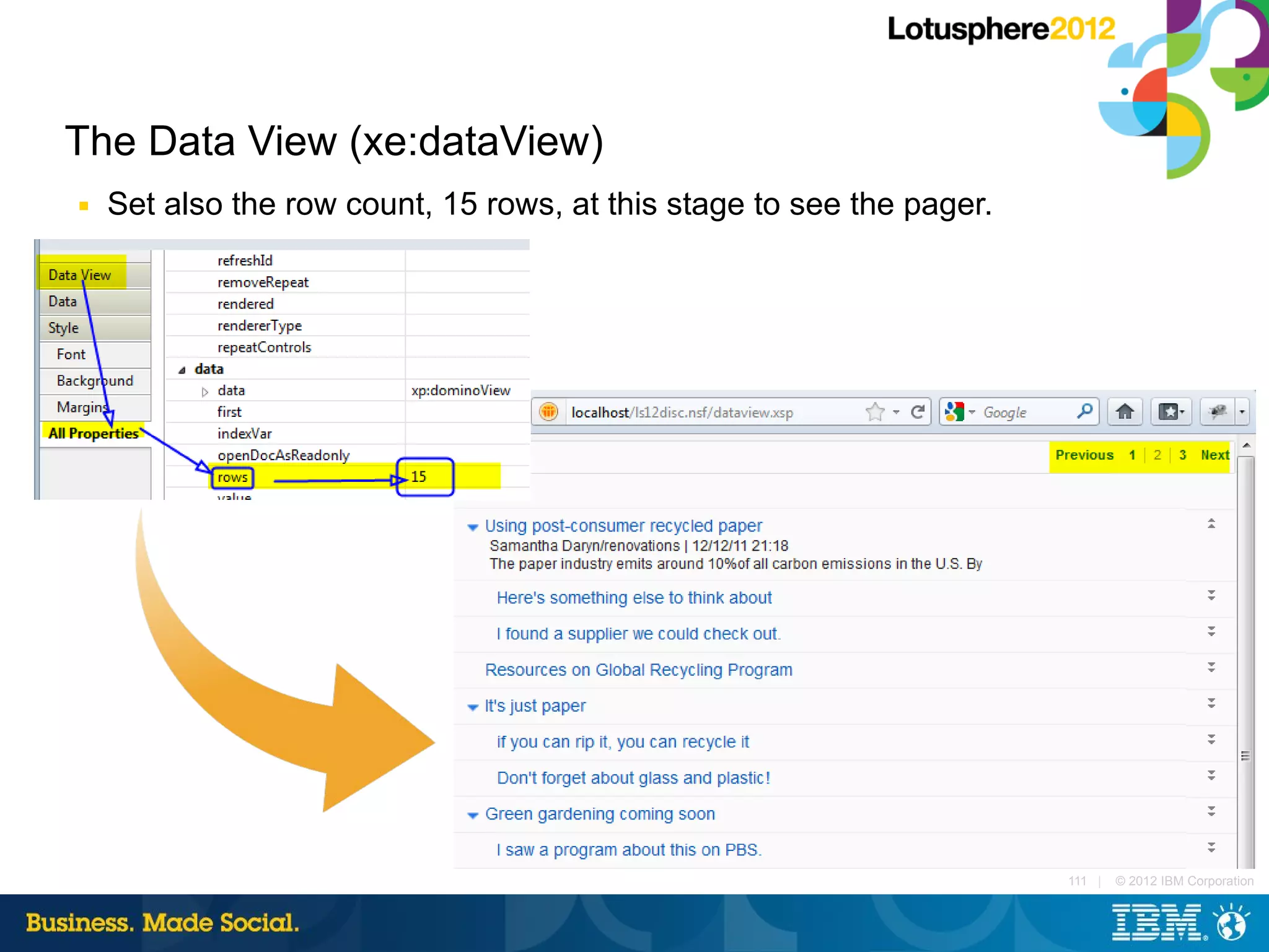Screen dimensions: 1269x952
Task: Open the add-on toolbar dropdown arrow
Action: point(1242,412)
